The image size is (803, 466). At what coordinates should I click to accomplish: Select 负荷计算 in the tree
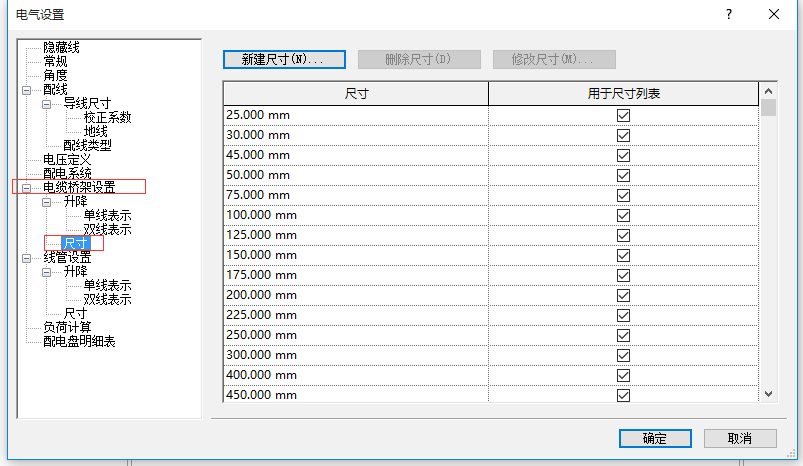(67, 327)
